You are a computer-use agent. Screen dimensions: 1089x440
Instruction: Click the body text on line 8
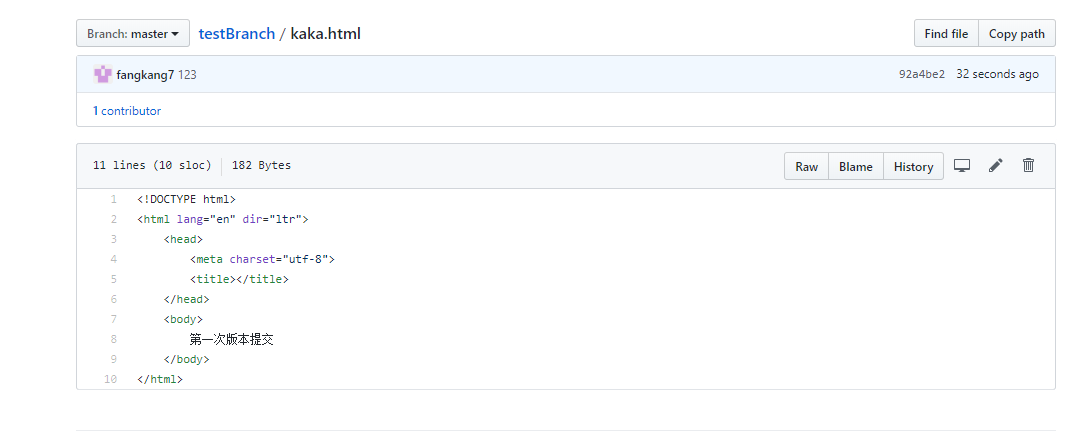click(231, 339)
